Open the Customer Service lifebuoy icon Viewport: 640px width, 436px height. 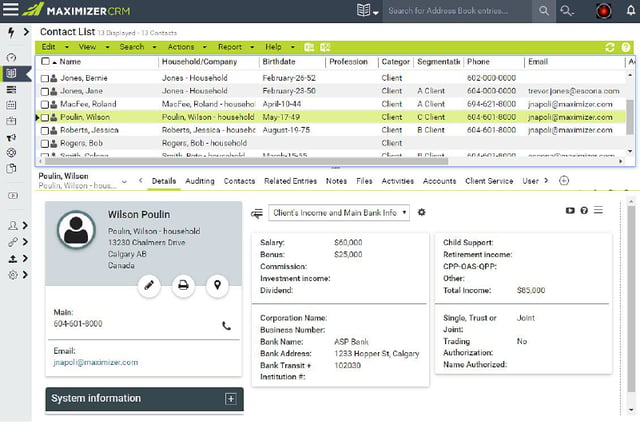(x=11, y=153)
